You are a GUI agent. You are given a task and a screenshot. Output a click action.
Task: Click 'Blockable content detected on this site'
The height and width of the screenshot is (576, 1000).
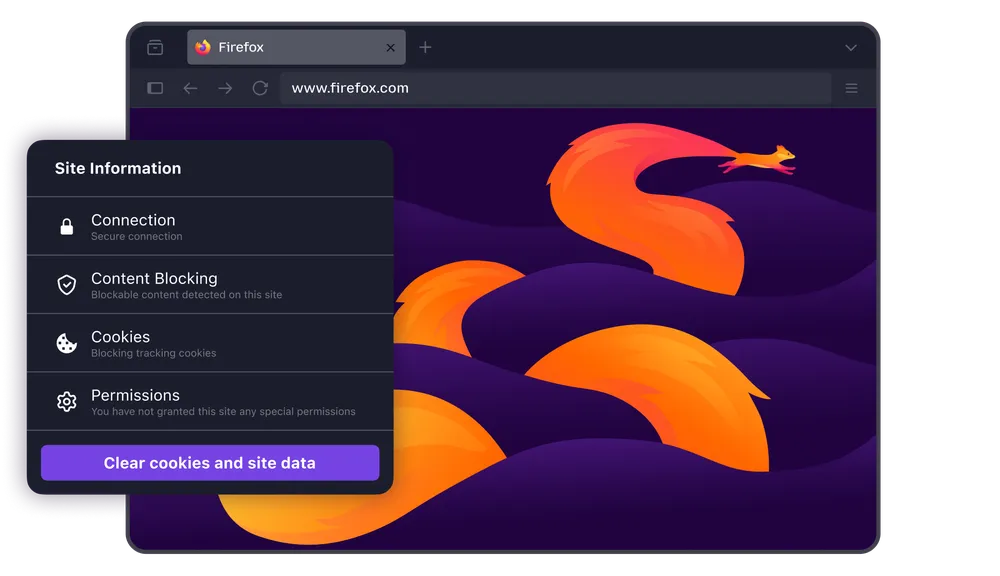pyautogui.click(x=186, y=295)
